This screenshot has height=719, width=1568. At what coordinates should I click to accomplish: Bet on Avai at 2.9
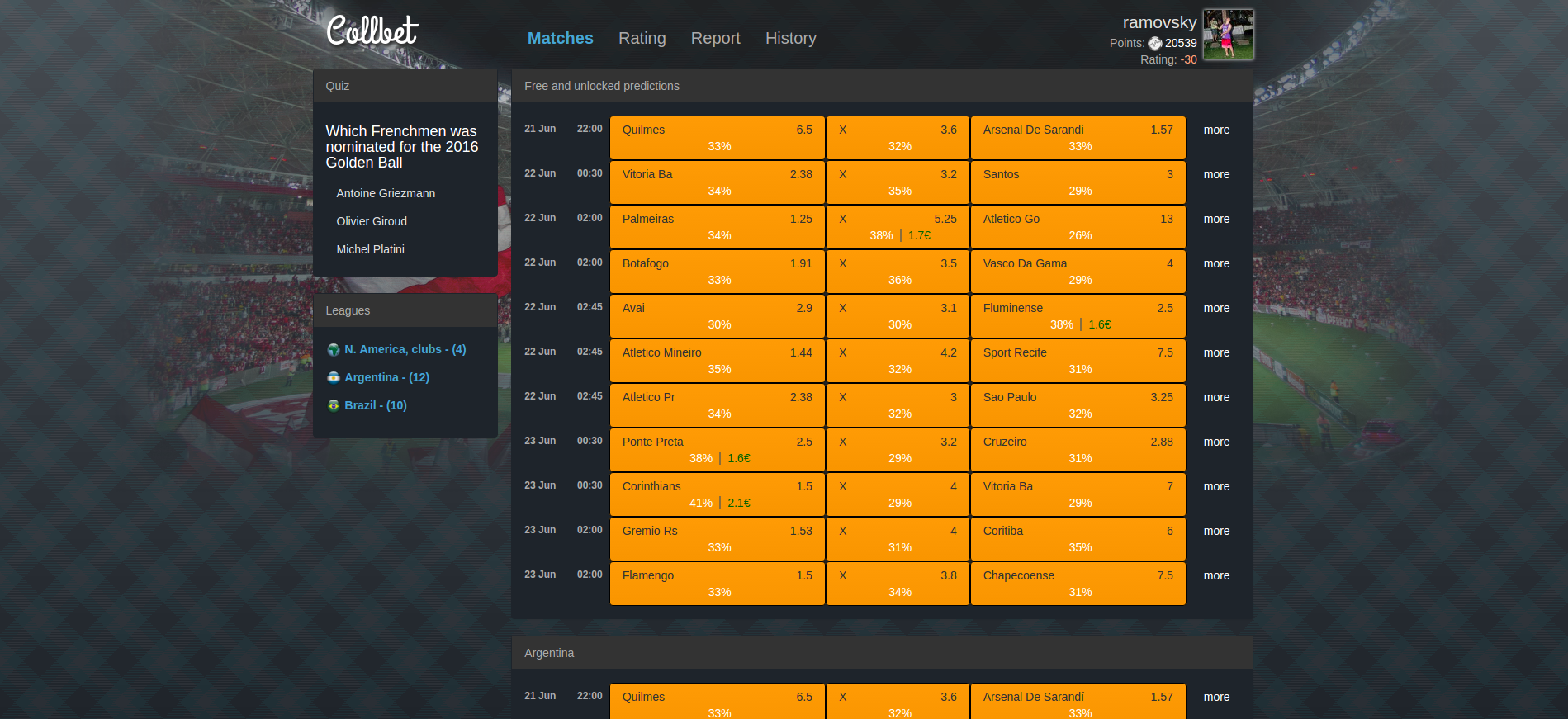(x=718, y=316)
